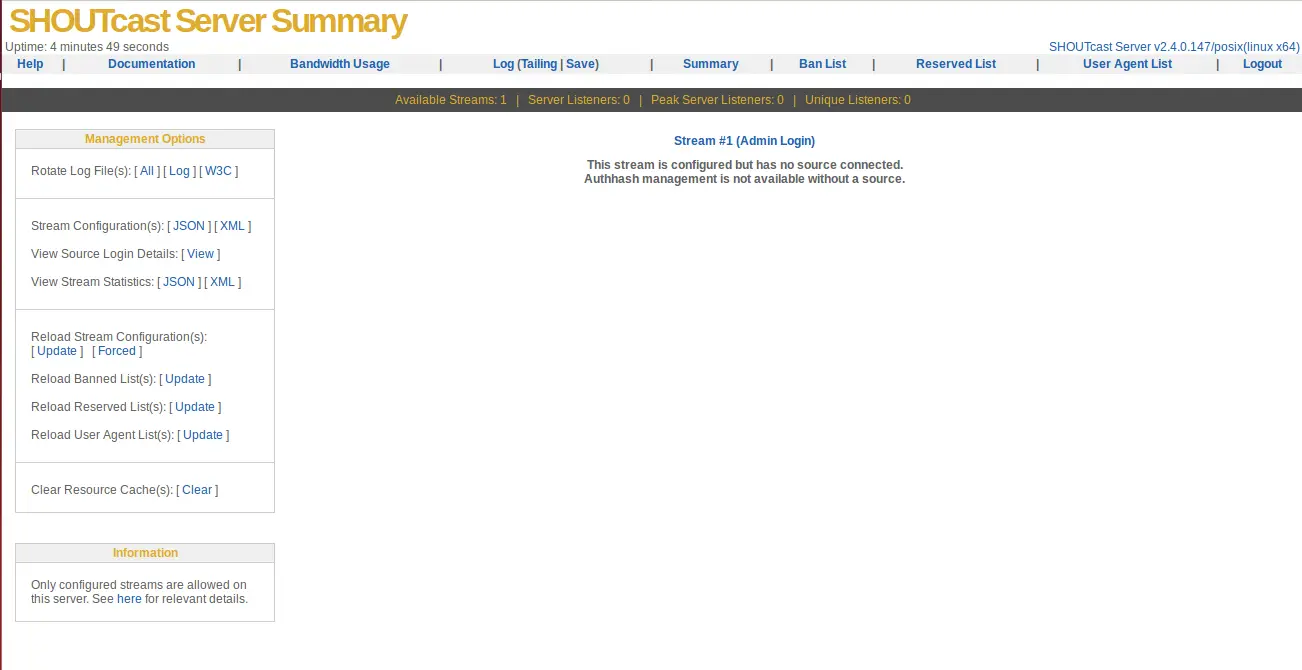Open the Reserved List page
Image resolution: width=1302 pixels, height=670 pixels.
click(956, 64)
